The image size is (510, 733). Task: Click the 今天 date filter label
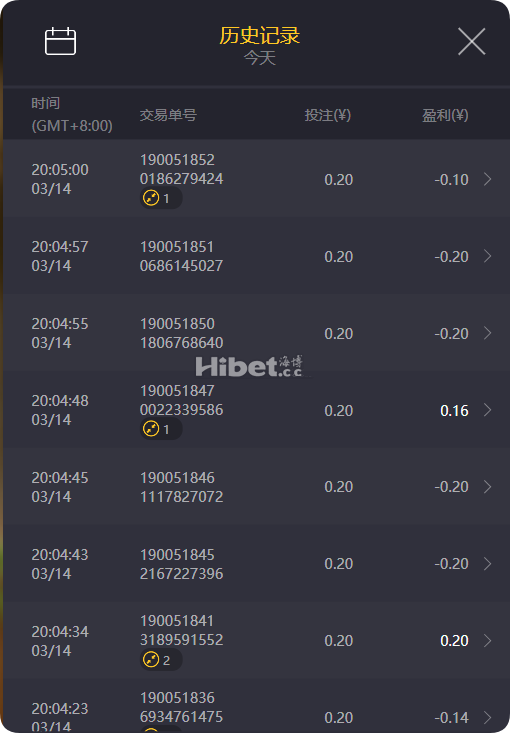click(259, 58)
